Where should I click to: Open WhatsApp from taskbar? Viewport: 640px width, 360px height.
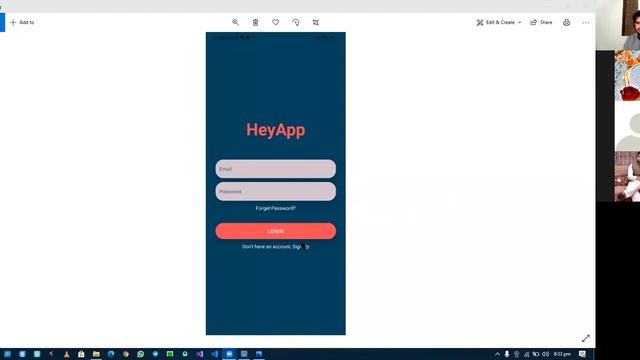pyautogui.click(x=140, y=354)
